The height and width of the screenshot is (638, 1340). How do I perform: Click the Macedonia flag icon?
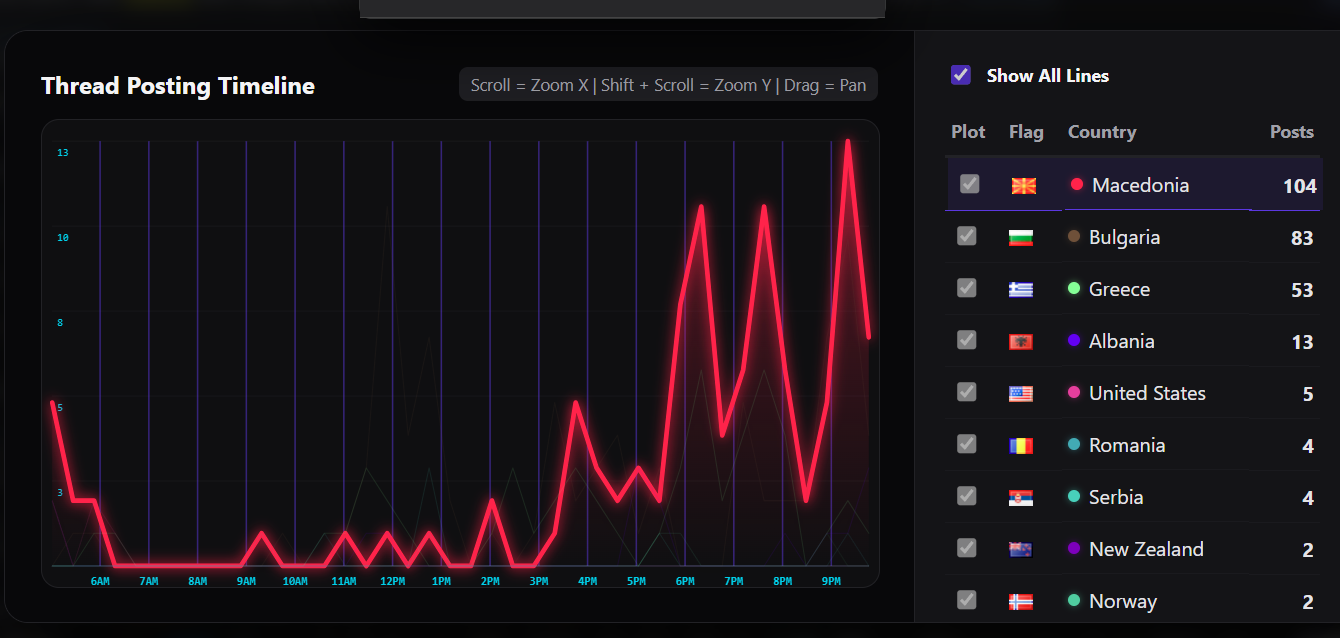[1024, 186]
